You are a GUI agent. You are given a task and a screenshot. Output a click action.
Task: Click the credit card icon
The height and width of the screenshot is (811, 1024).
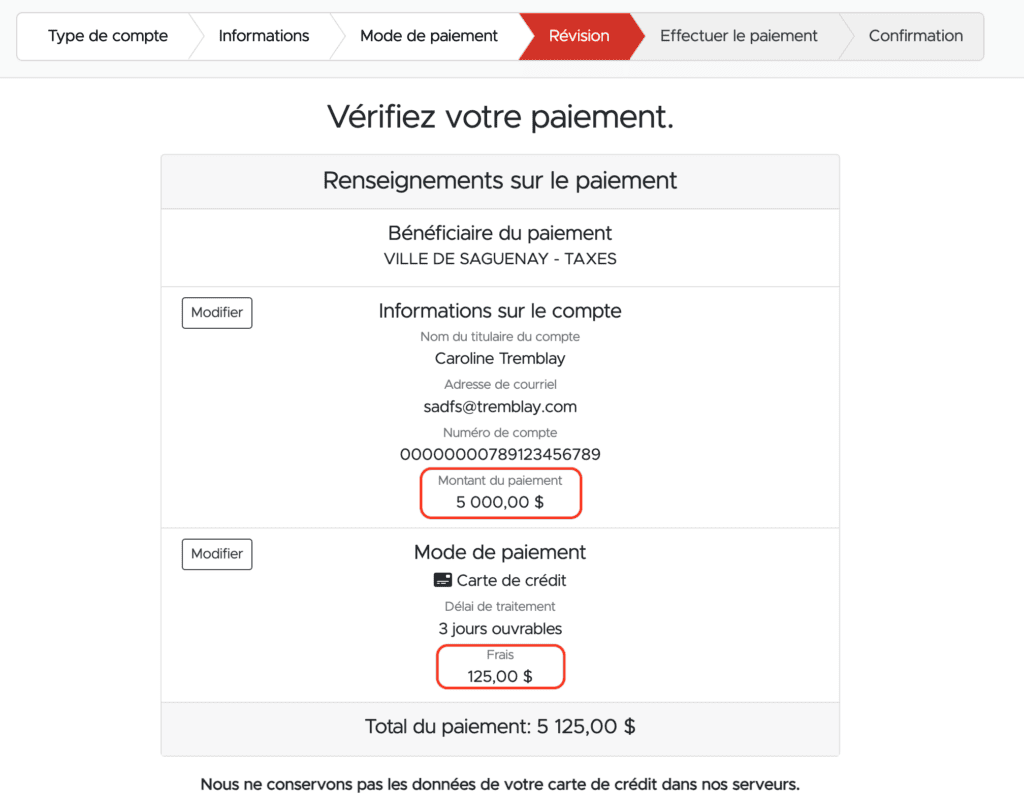click(443, 580)
